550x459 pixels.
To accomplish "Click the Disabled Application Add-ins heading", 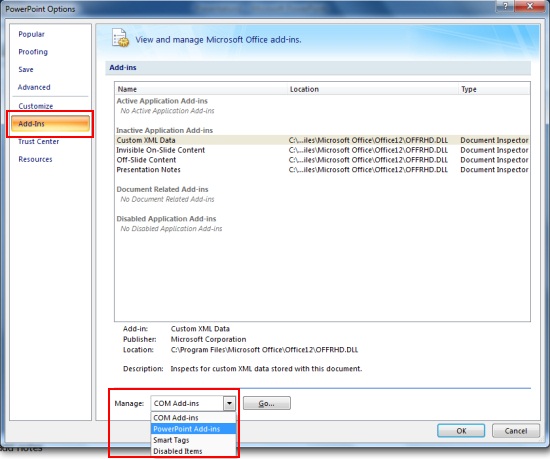I will (x=166, y=219).
